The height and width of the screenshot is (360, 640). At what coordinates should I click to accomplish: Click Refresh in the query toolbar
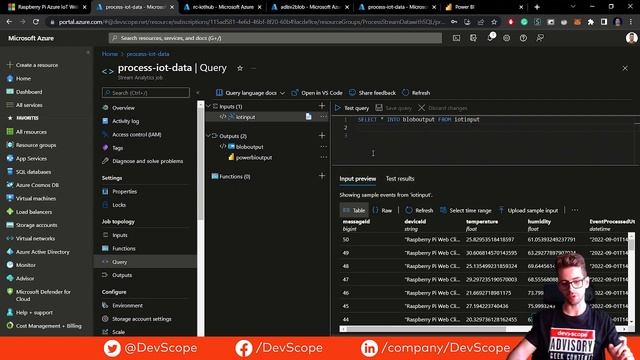[416, 93]
